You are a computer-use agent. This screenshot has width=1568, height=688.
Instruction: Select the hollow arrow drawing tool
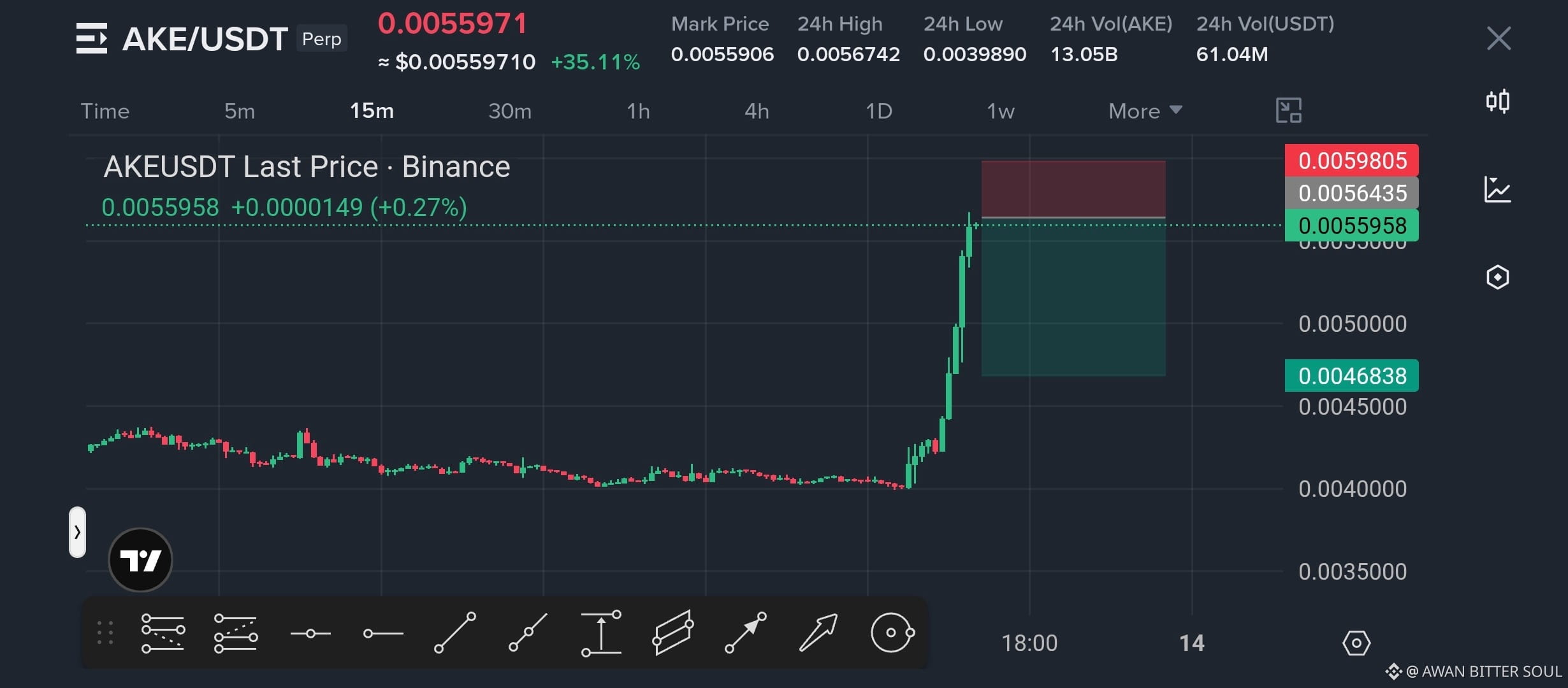(818, 633)
